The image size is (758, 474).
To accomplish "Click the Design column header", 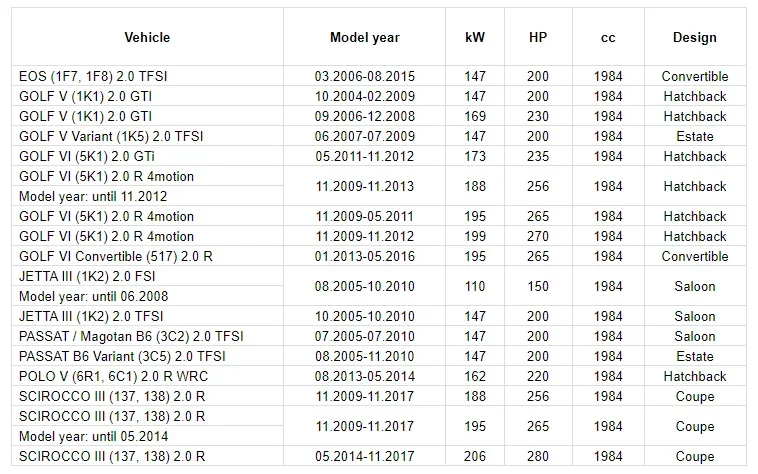I will (x=695, y=37).
